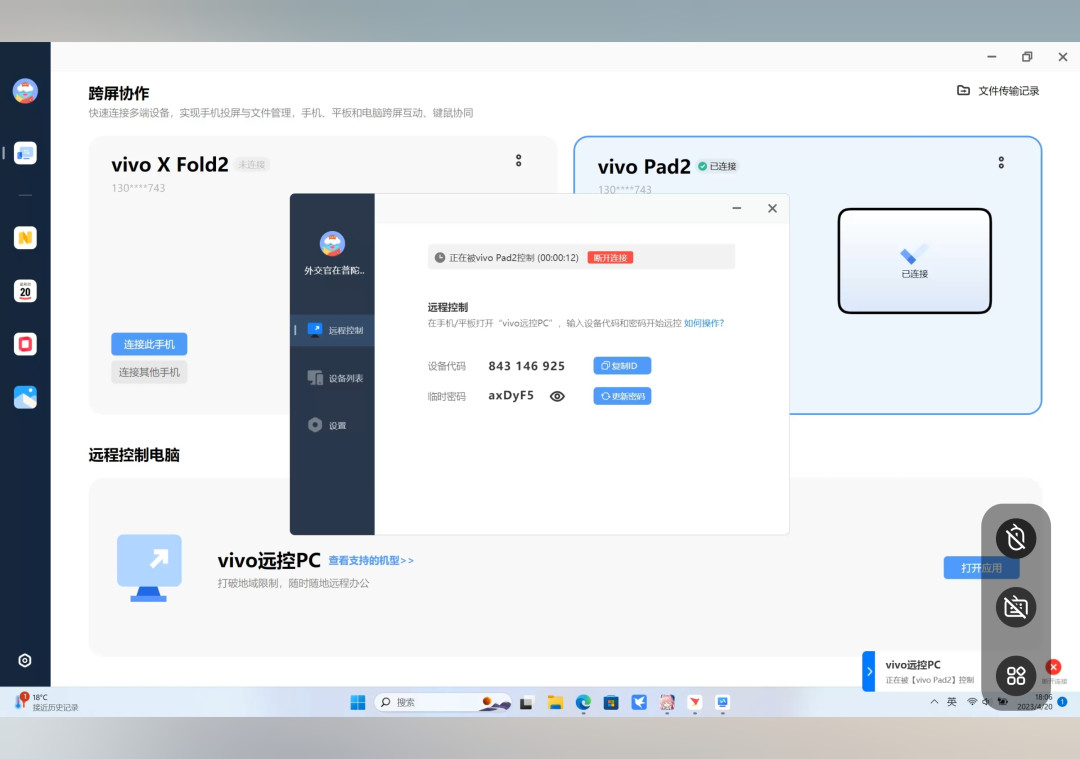Open 设置 in the dialog sidebar
The width and height of the screenshot is (1080, 759).
(x=333, y=425)
